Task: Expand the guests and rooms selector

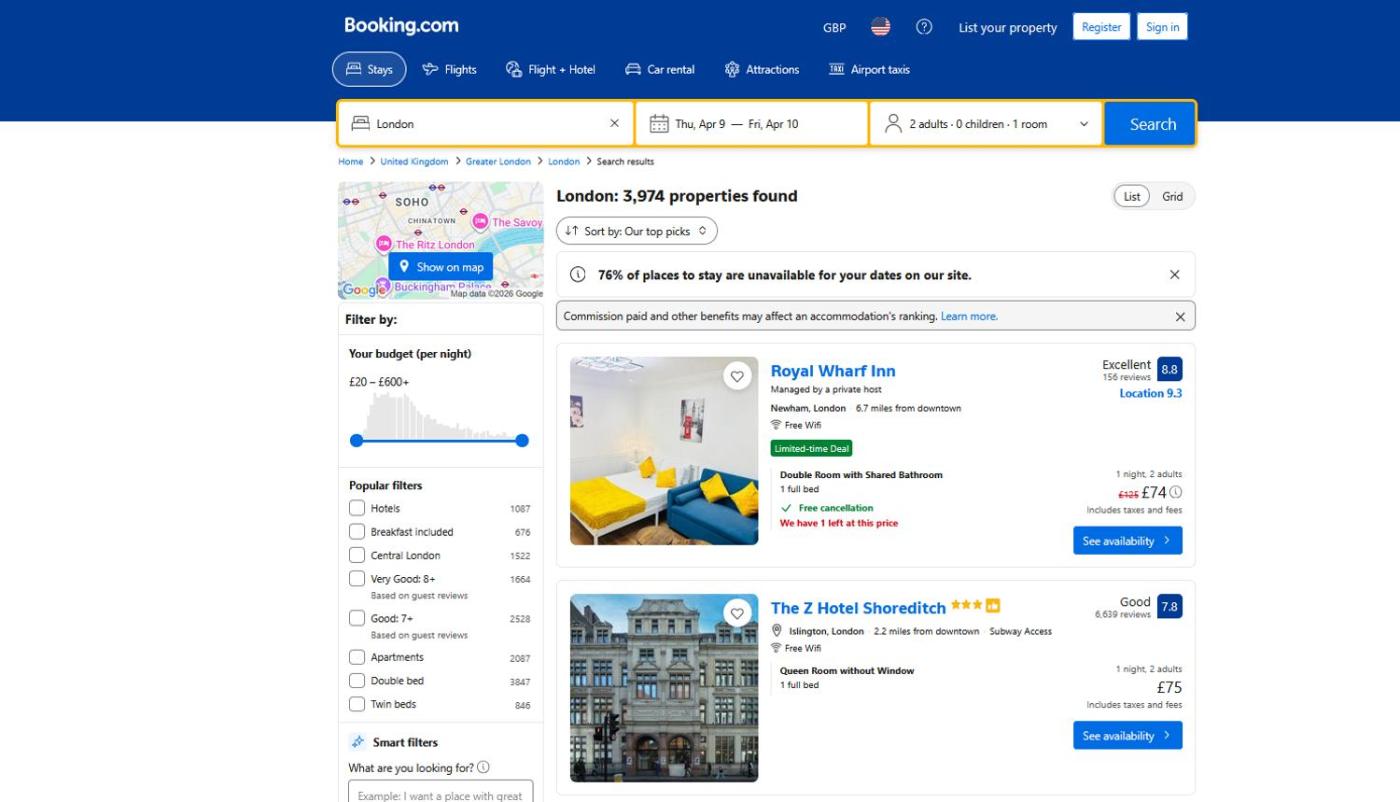Action: coord(985,124)
